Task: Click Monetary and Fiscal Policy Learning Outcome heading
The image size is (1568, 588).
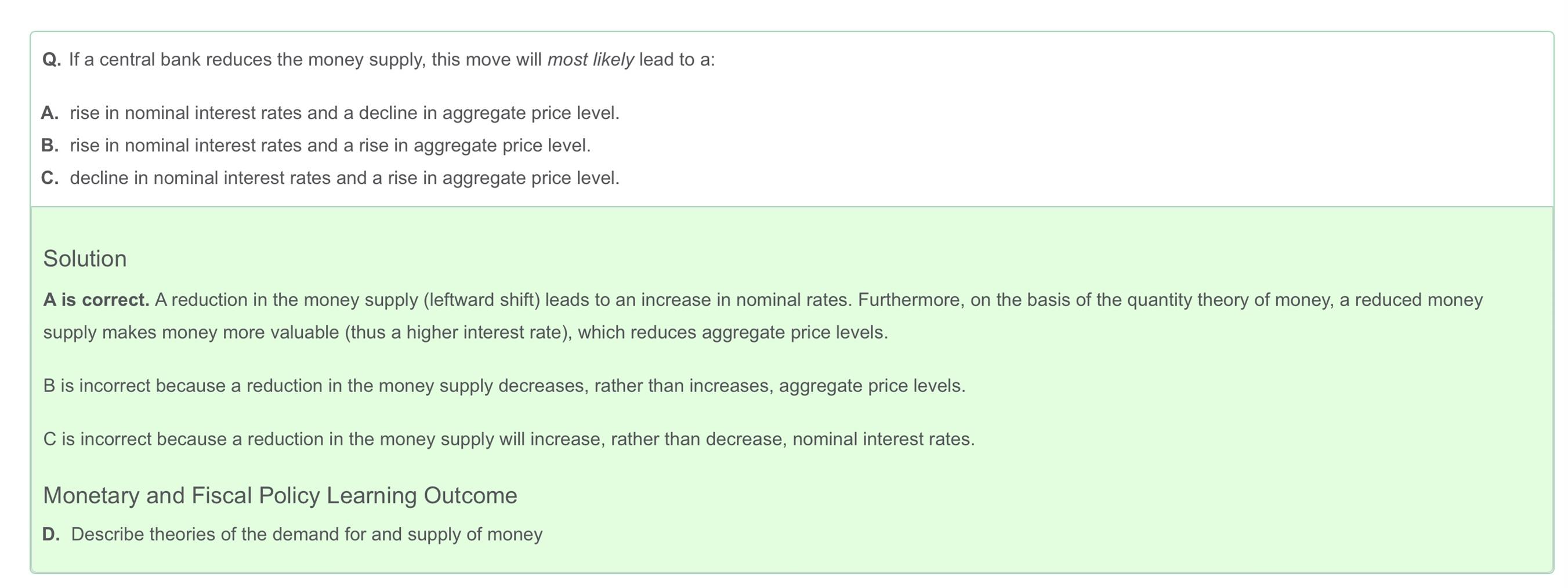Action: click(x=280, y=495)
